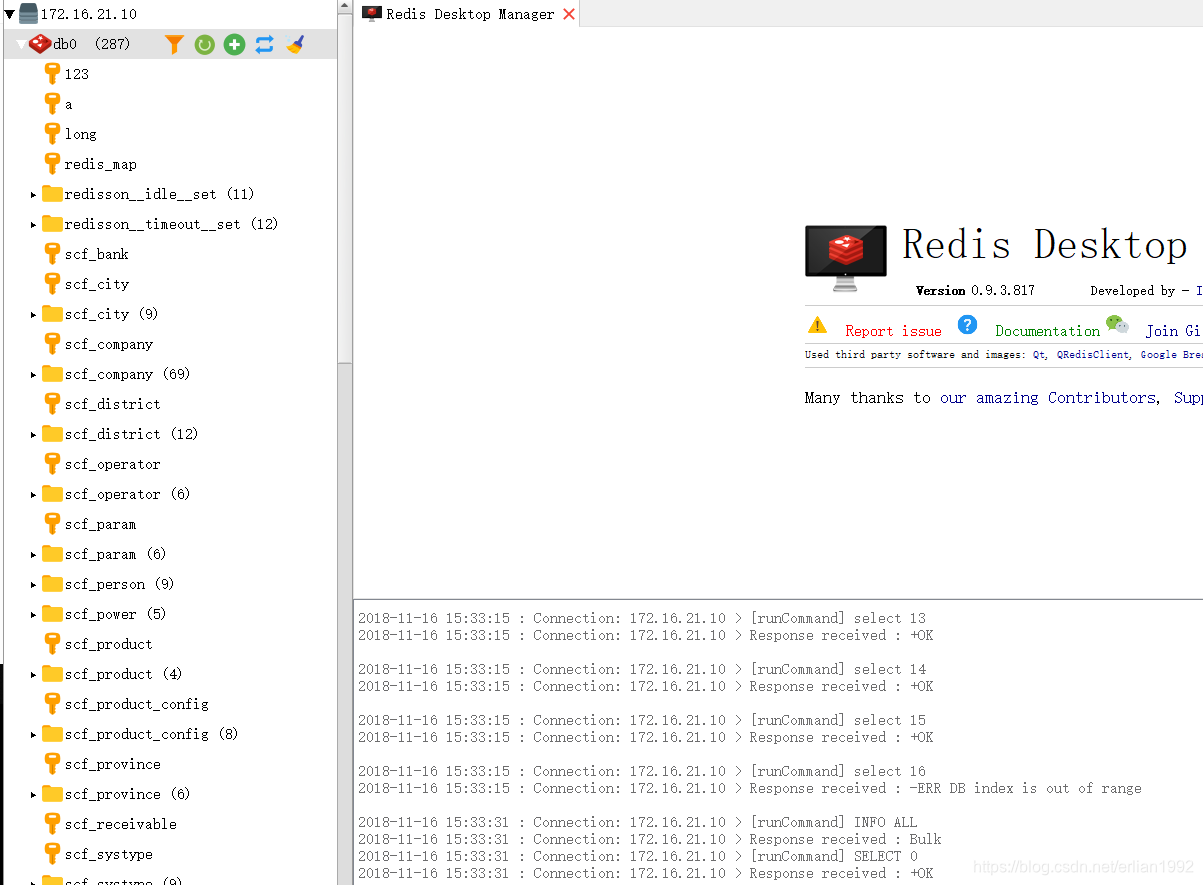Image resolution: width=1203 pixels, height=885 pixels.
Task: Click the key icon next to long
Action: pyautogui.click(x=52, y=133)
